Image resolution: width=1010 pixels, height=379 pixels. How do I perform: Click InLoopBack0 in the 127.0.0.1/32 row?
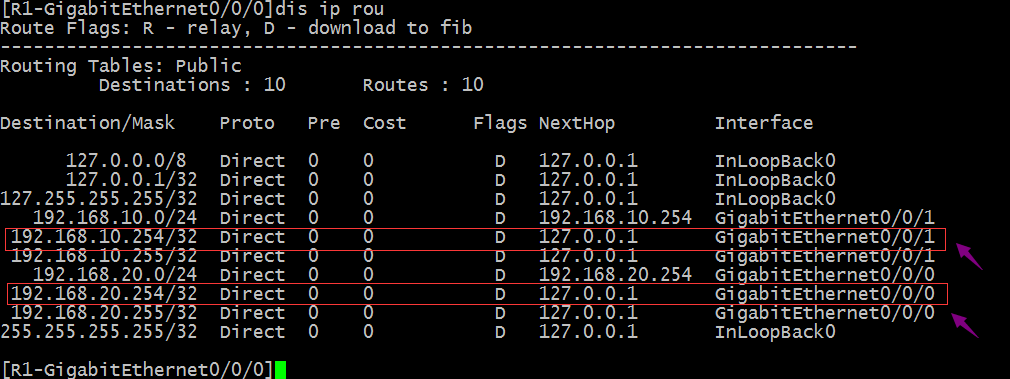775,180
